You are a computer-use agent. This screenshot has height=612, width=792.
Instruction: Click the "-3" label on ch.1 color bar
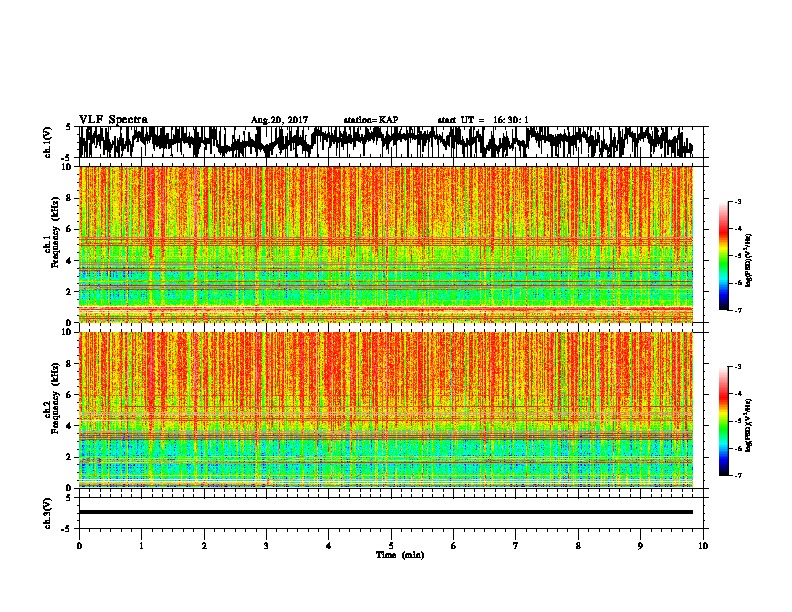[x=737, y=202]
